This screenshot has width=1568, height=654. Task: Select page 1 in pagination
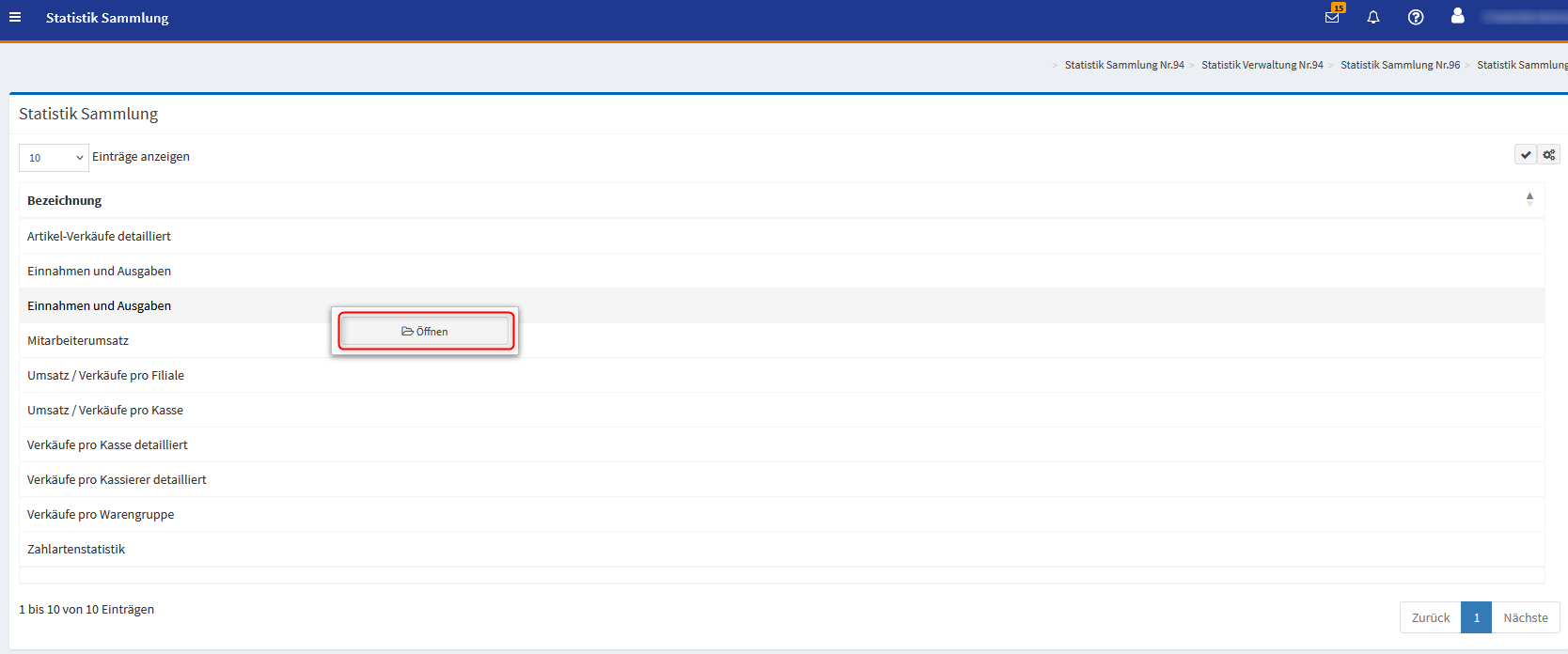[1476, 617]
